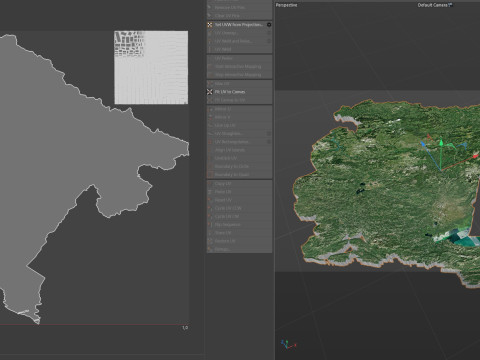Click the Copy UV command
The height and width of the screenshot is (360, 480).
click(x=239, y=184)
